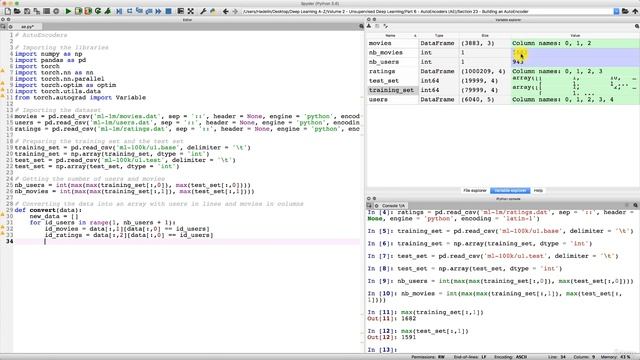640x360 pixels.
Task: Step over the current debug line
Action: [x=129, y=11]
